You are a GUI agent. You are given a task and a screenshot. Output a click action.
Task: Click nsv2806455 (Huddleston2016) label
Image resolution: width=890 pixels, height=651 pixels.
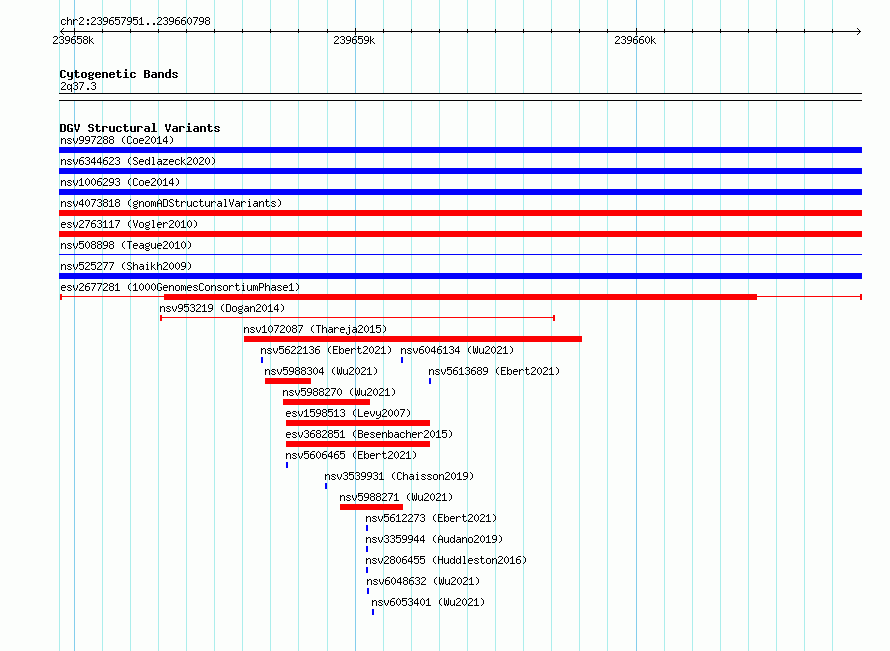click(446, 560)
